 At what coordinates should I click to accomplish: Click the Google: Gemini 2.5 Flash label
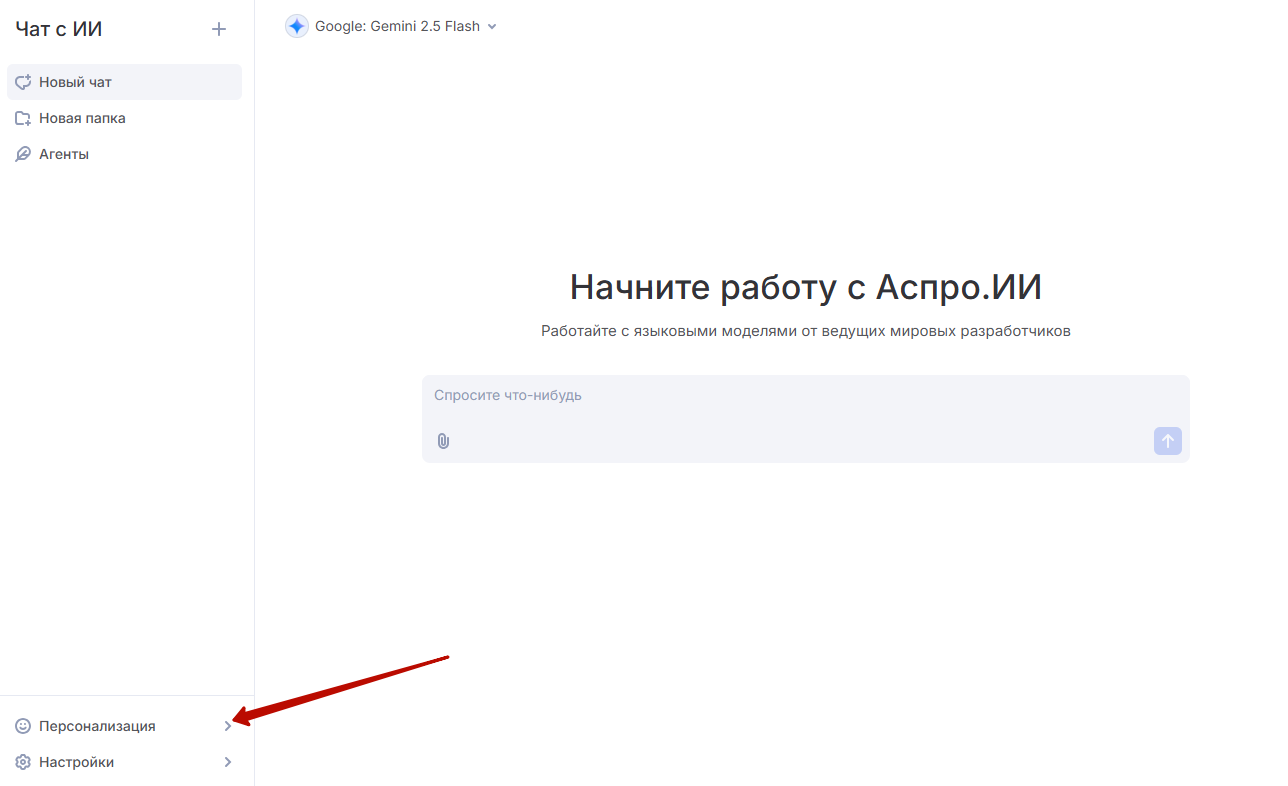pyautogui.click(x=397, y=27)
